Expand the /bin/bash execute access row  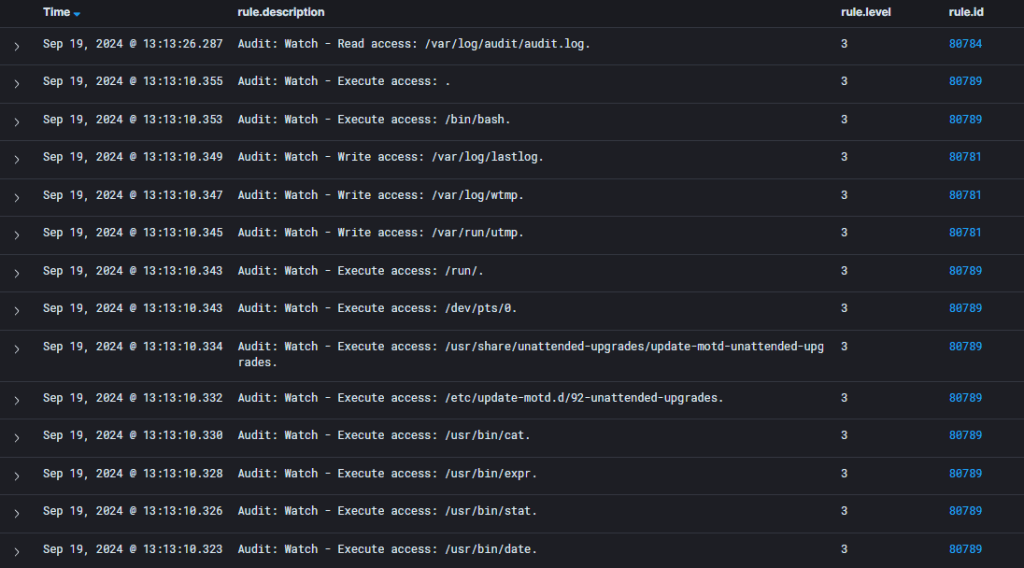point(16,121)
